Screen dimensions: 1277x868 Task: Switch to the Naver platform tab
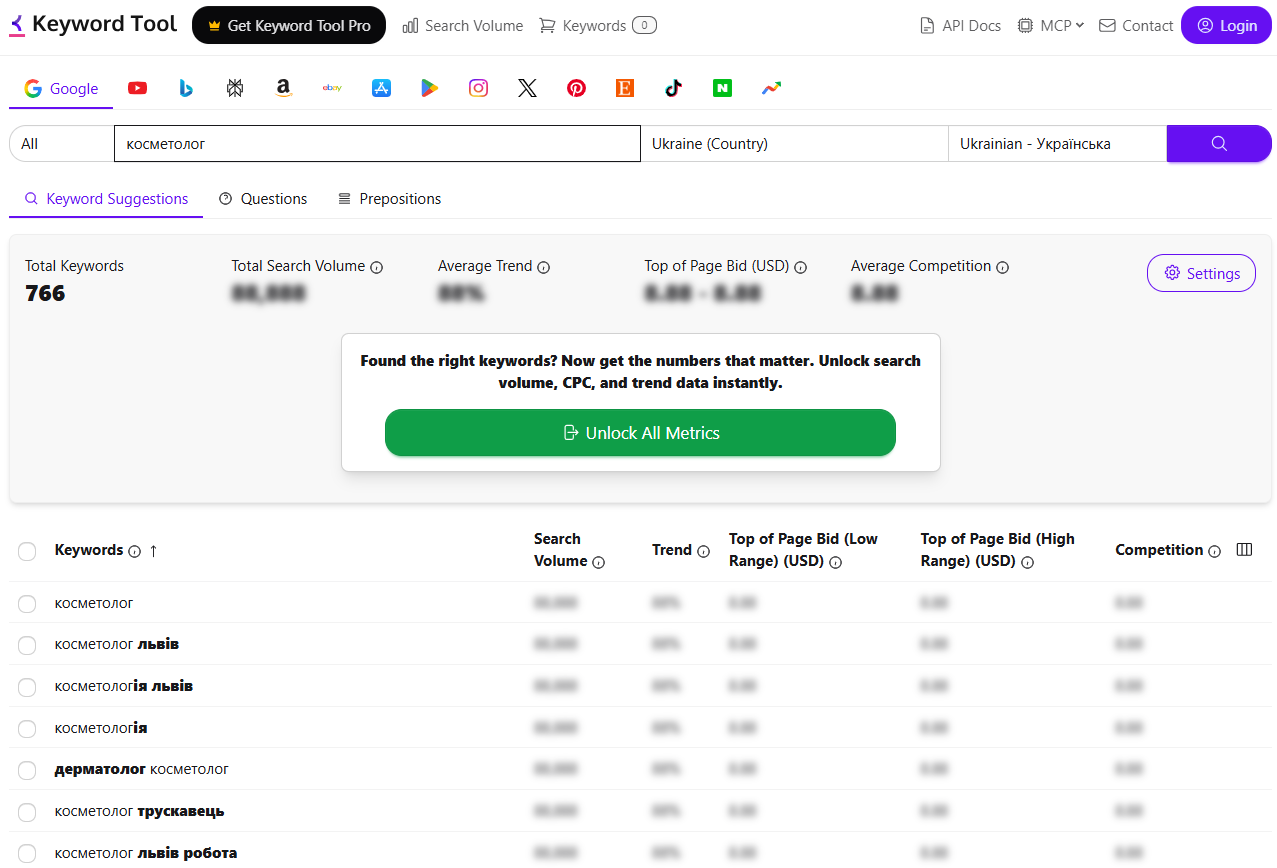point(722,88)
